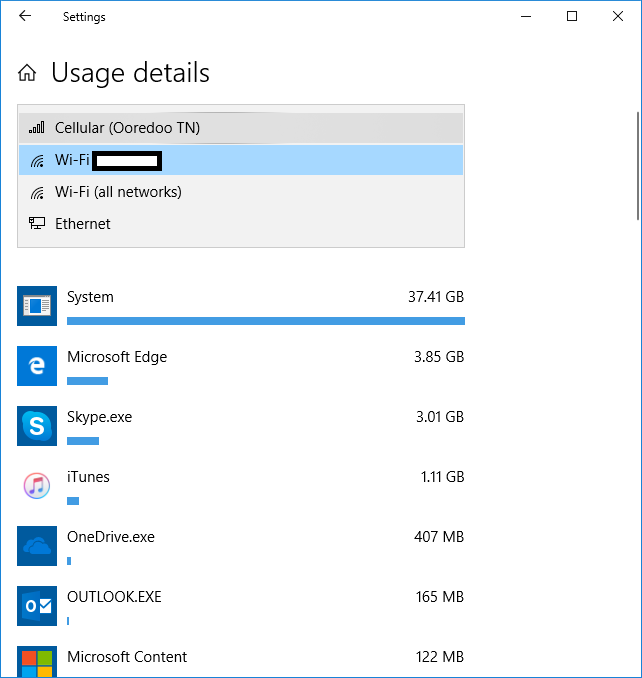The image size is (642, 678).
Task: Click the OneDrive cloud icon
Action: click(37, 546)
